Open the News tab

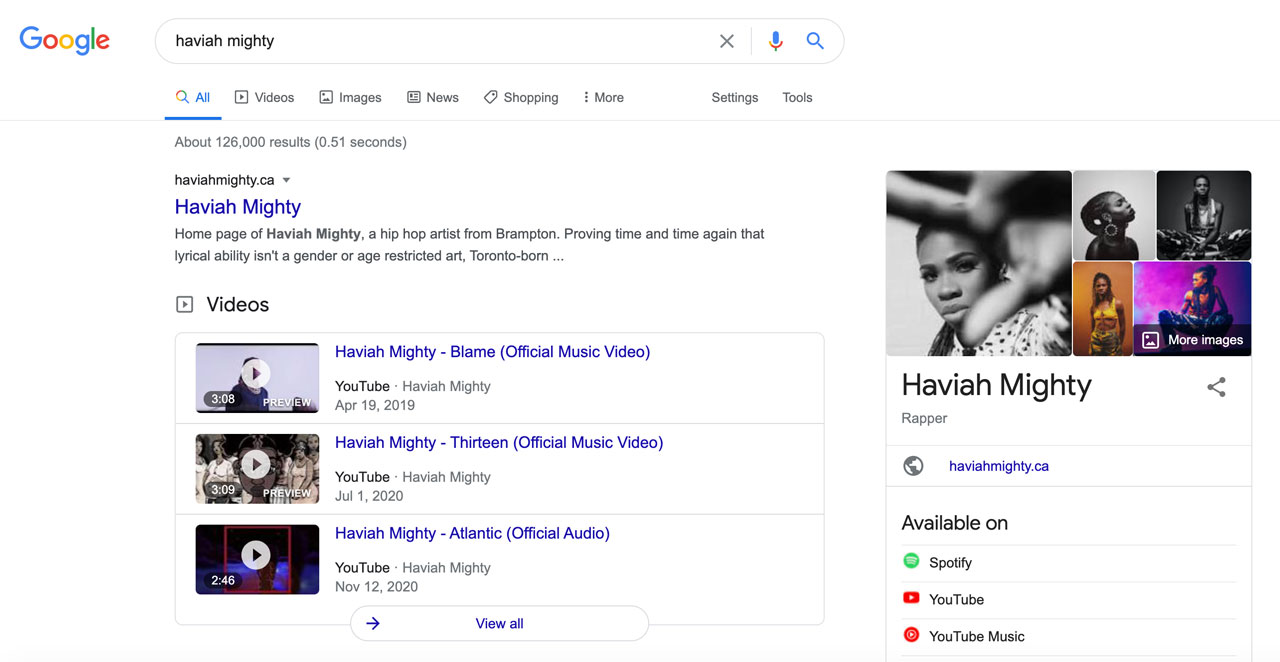433,97
